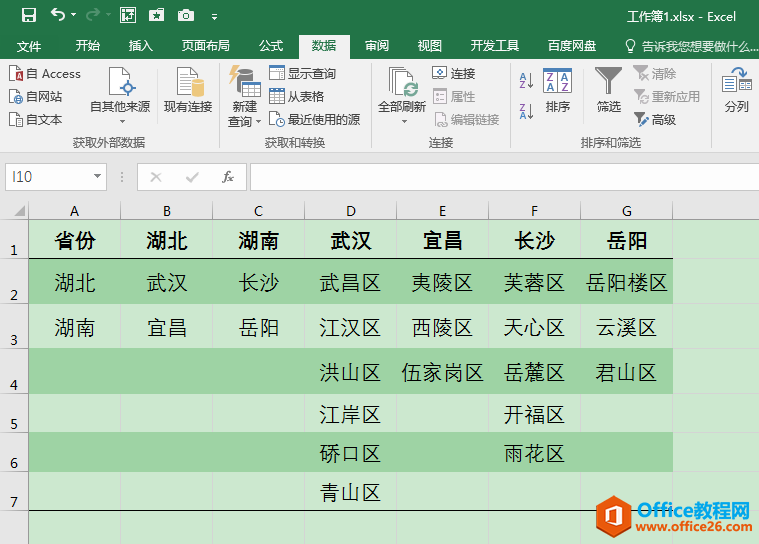The width and height of the screenshot is (759, 544).
Task: Open 高级 advanced filter
Action: click(x=654, y=120)
